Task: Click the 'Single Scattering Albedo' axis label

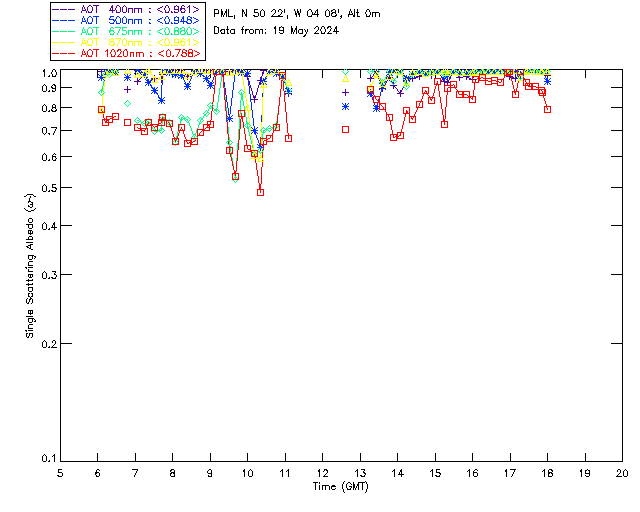Action: 30,266
